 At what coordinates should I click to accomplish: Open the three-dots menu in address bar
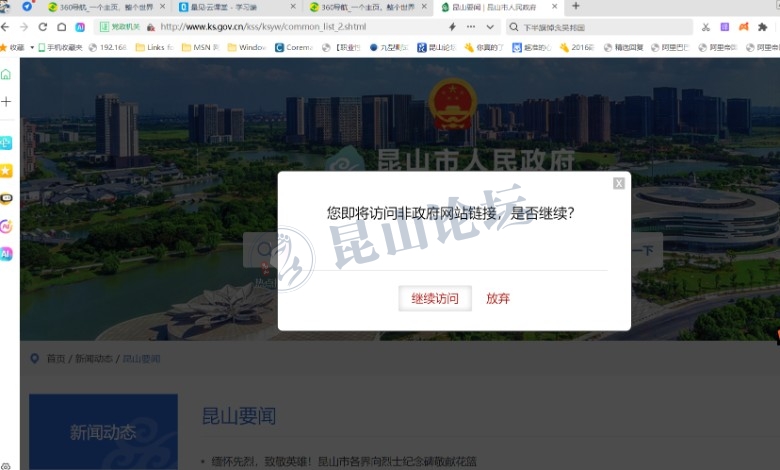(470, 27)
